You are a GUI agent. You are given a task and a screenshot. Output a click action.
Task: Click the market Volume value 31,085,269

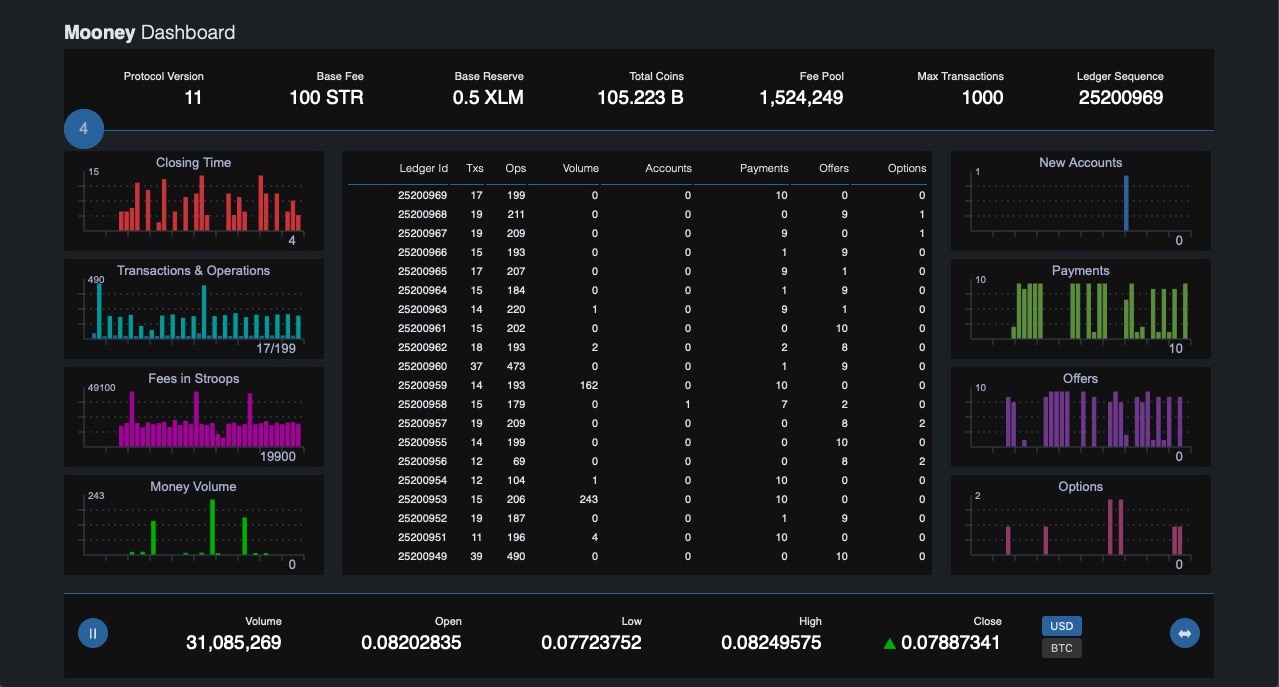tap(234, 643)
